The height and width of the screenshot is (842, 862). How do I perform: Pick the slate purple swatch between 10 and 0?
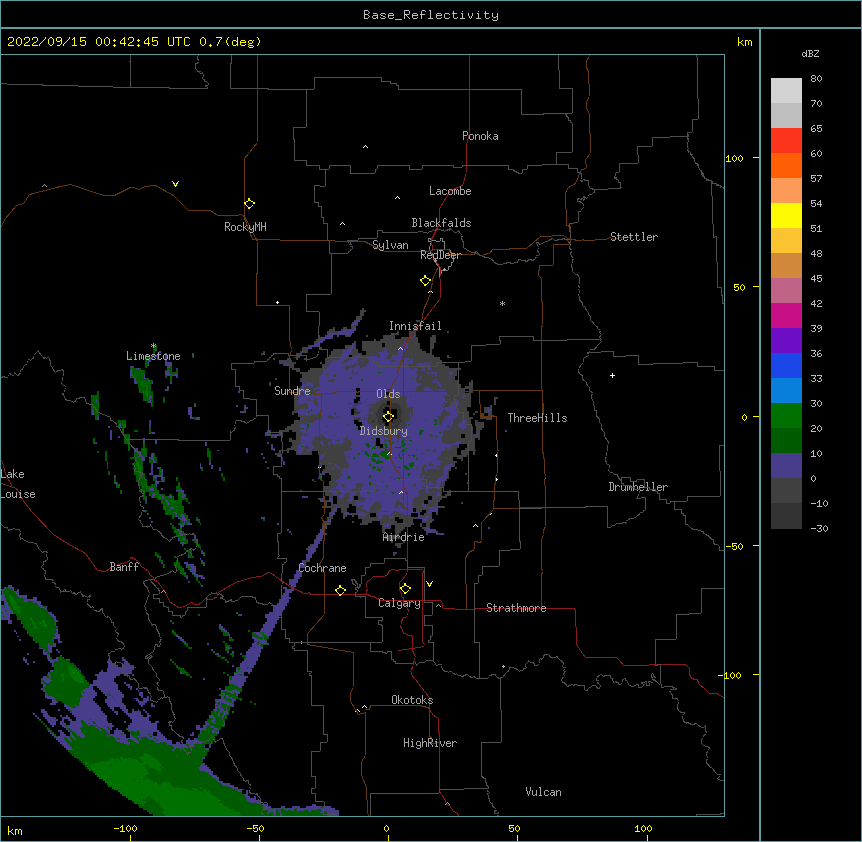786,466
